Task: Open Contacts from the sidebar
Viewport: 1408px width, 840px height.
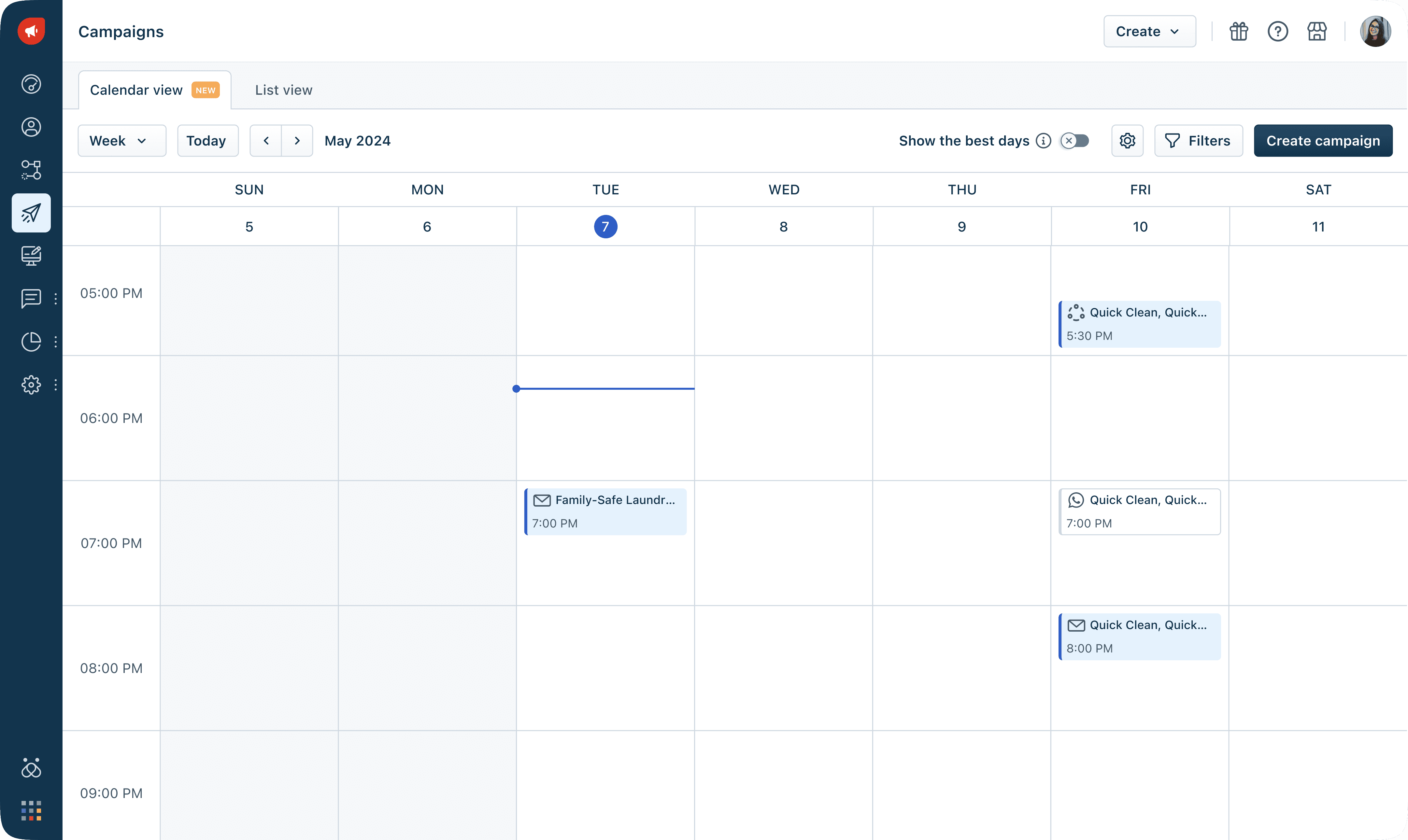Action: point(31,127)
